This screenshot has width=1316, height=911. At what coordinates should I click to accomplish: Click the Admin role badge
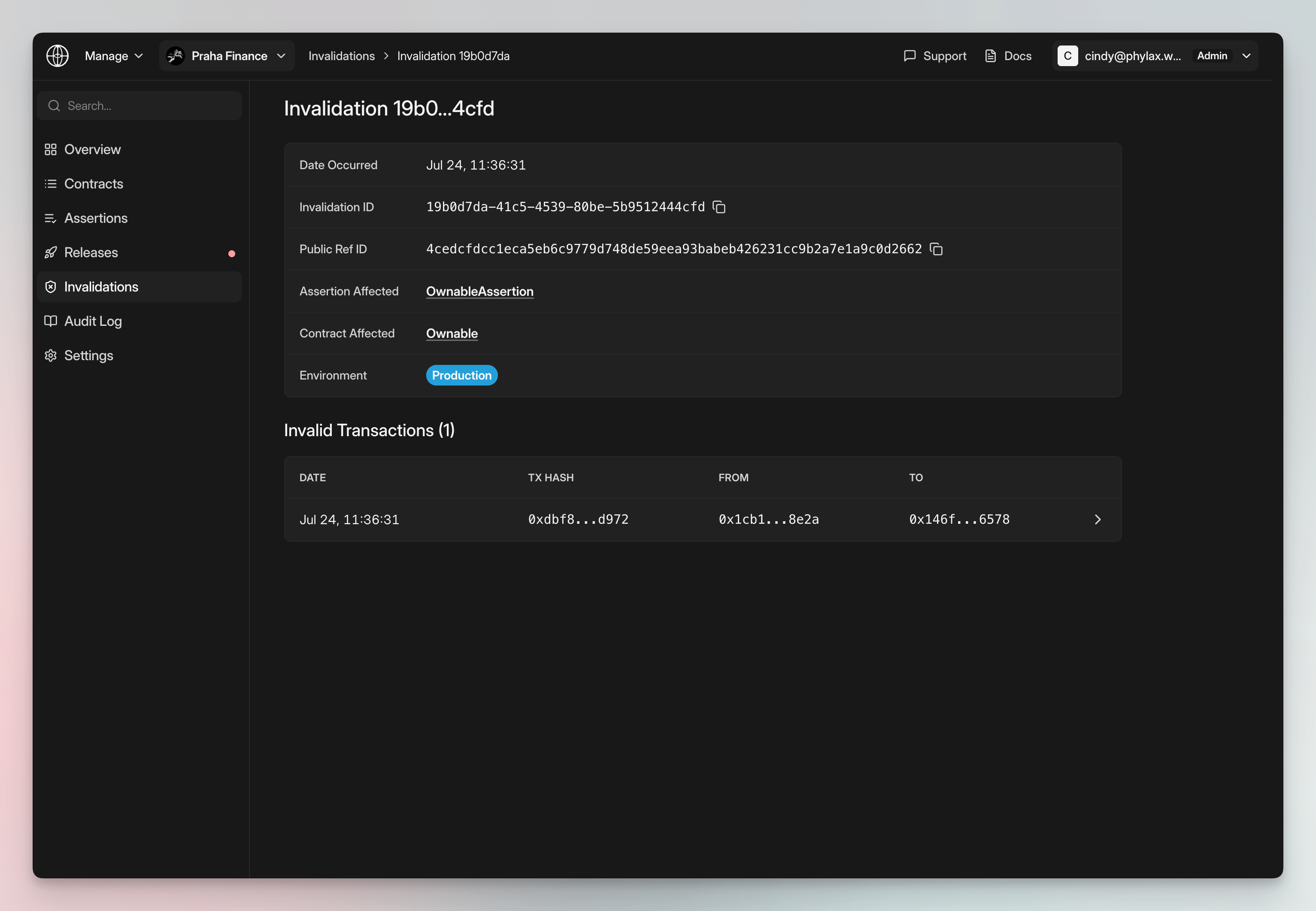click(x=1212, y=56)
